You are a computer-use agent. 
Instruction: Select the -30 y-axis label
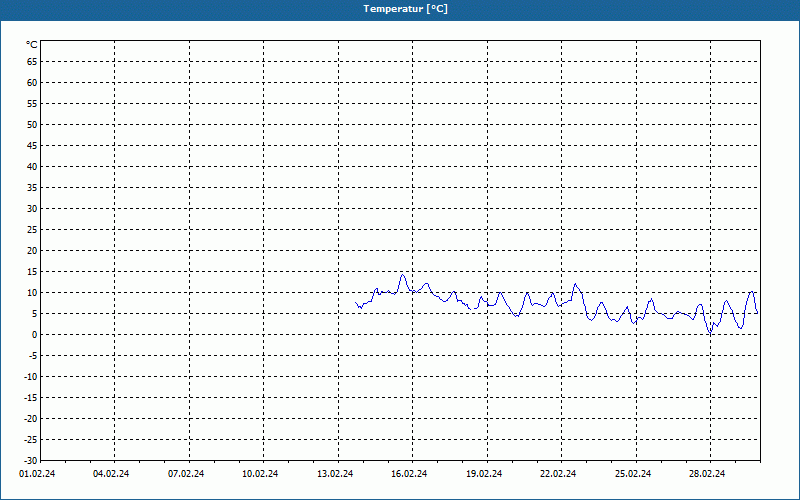(x=31, y=461)
